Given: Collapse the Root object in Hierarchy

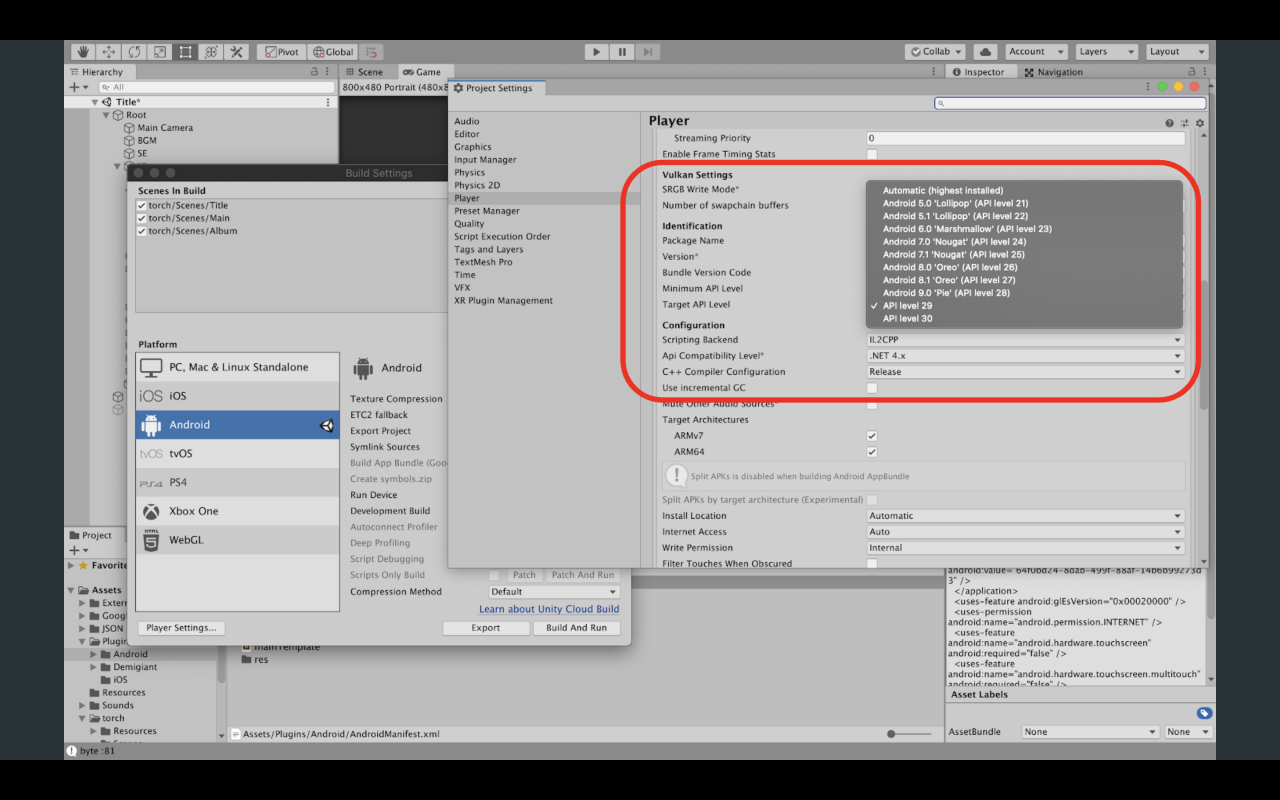Looking at the screenshot, I should 107,115.
